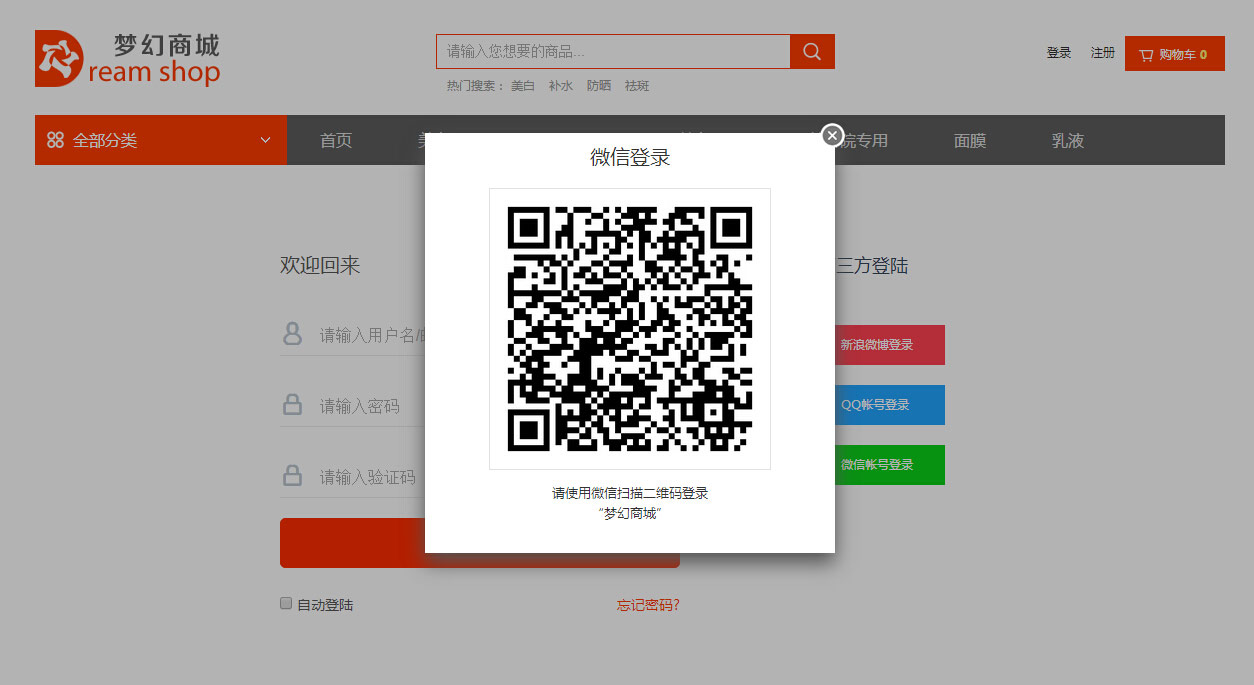
Task: Click the Dream Shop logo
Action: (x=128, y=58)
